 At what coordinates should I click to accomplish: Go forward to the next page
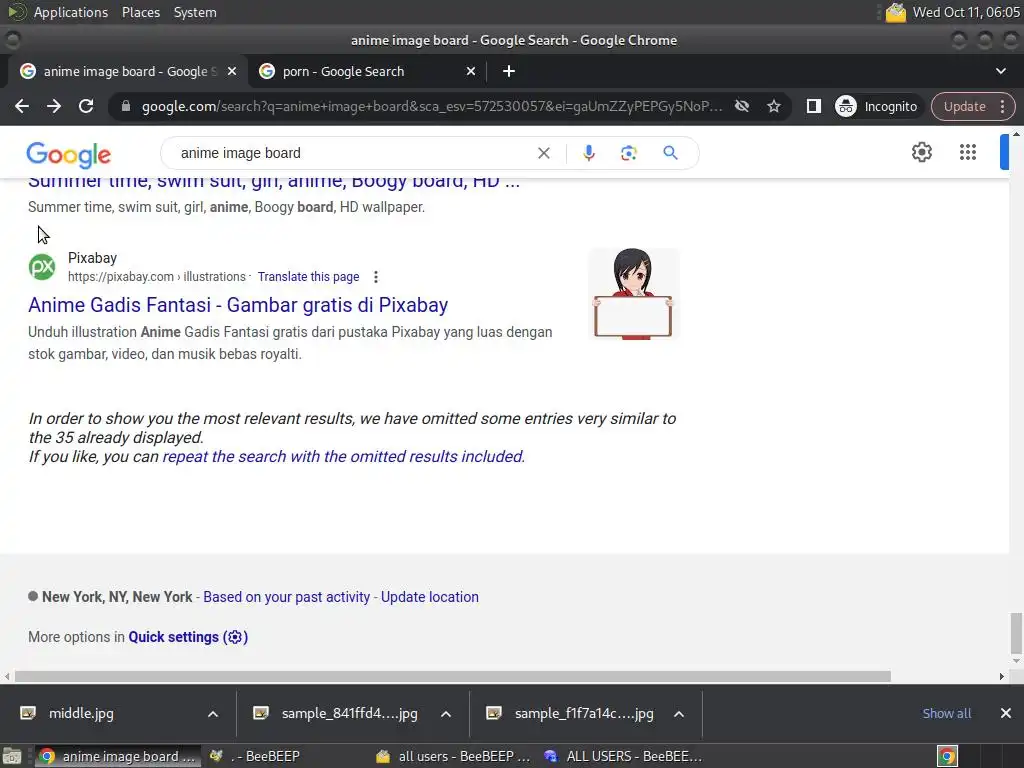click(x=54, y=106)
